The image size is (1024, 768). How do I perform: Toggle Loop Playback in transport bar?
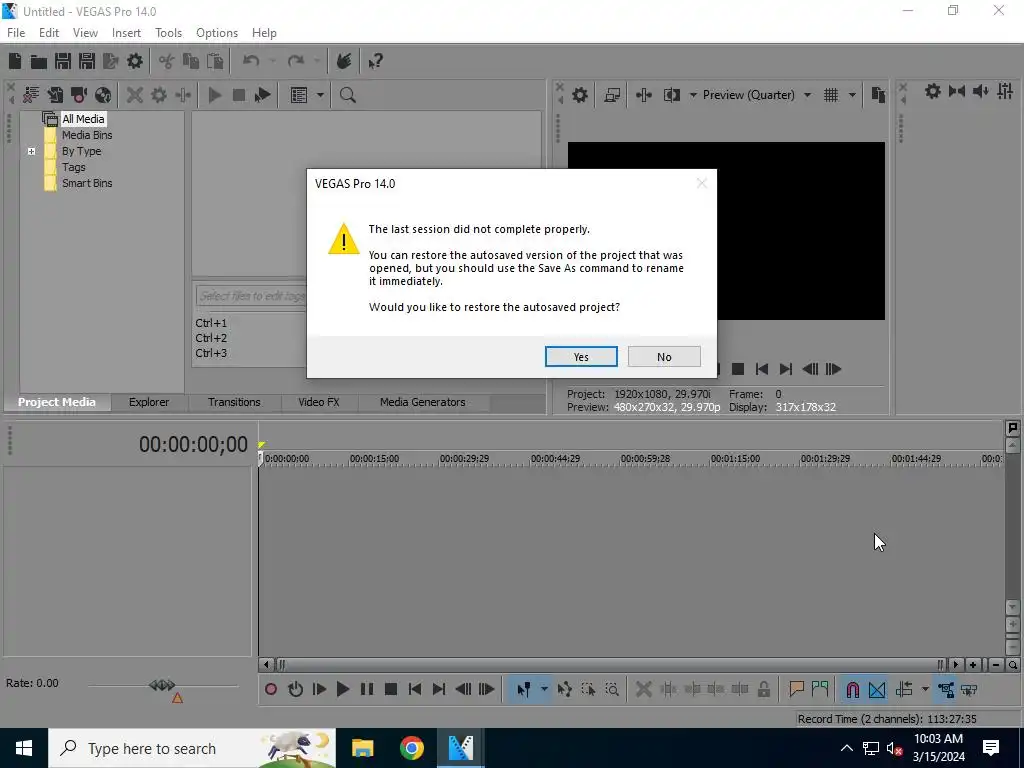(295, 690)
